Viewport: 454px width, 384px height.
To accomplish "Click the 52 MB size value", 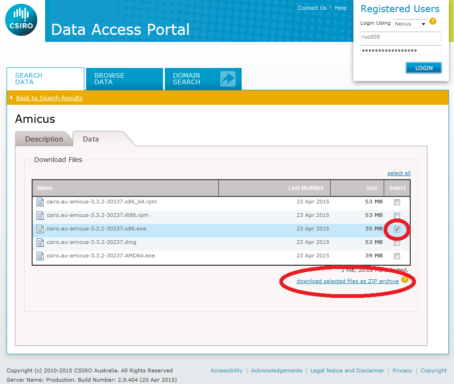I will tap(374, 242).
